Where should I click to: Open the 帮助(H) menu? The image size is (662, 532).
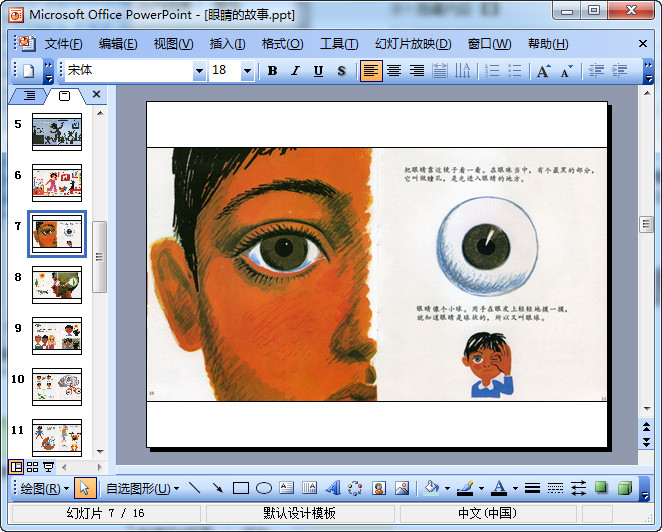tap(548, 44)
